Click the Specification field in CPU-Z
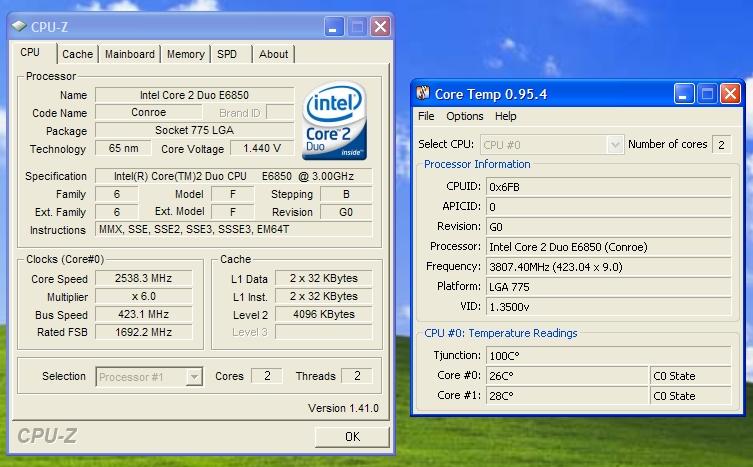This screenshot has height=467, width=753. [233, 176]
